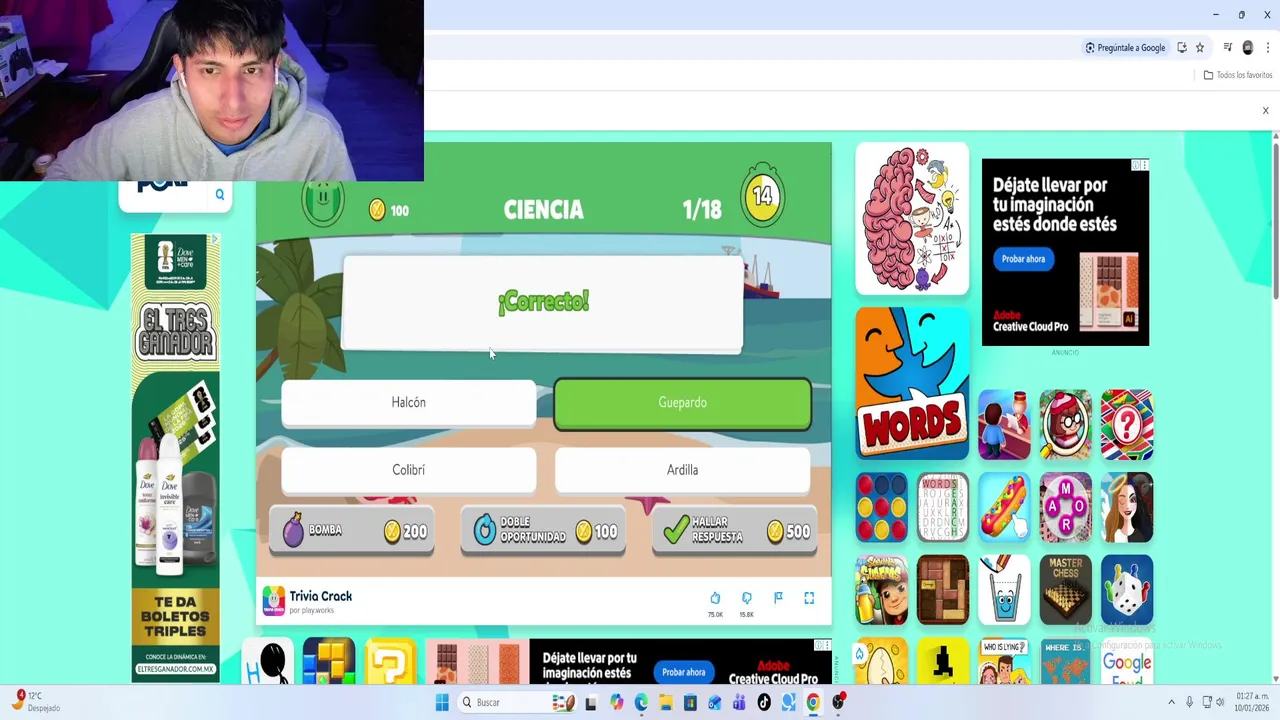Enter fullscreen mode for Trivia Crack

809,598
